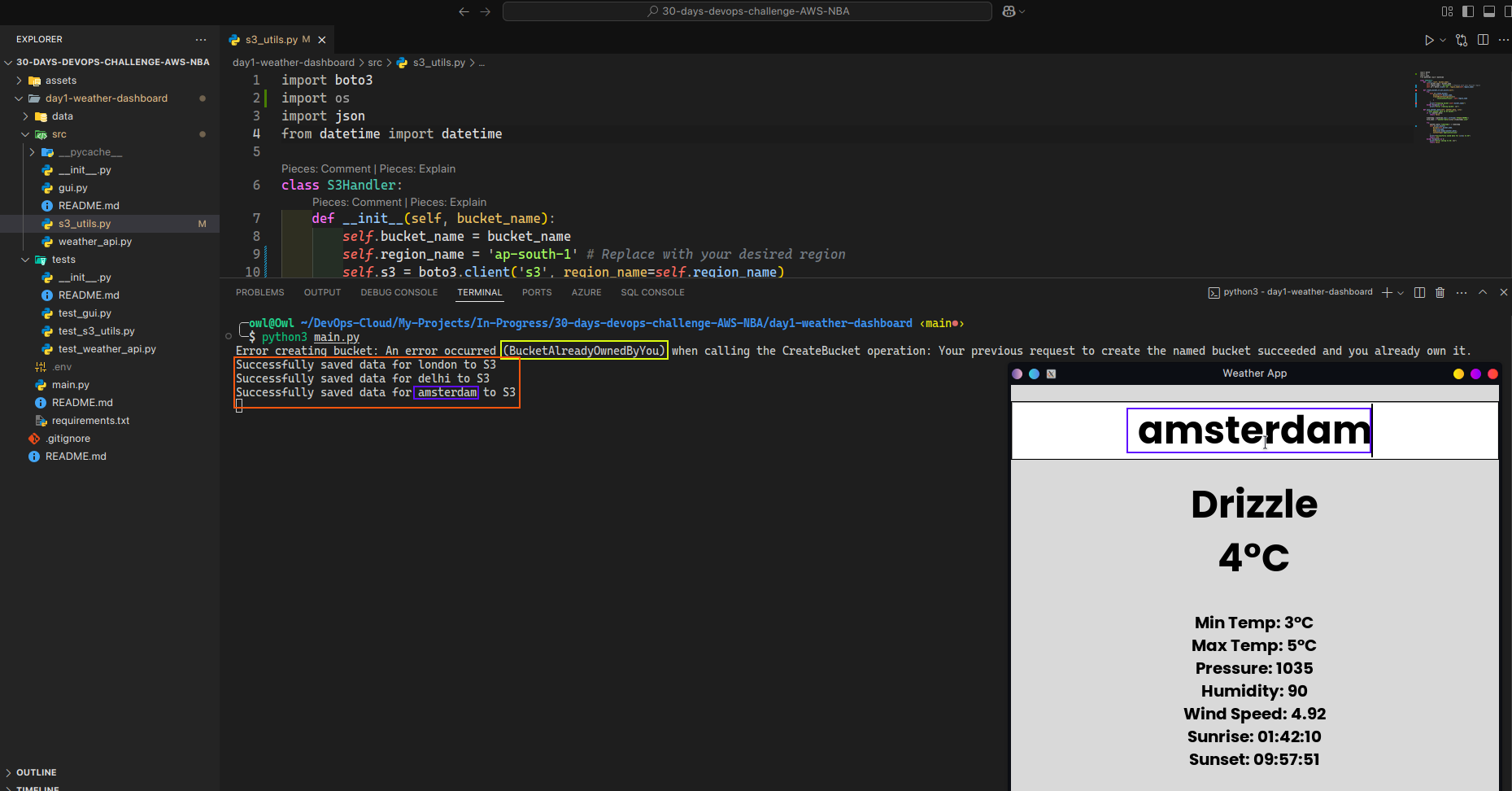Split the terminal pane
This screenshot has width=1512, height=791.
(1419, 293)
